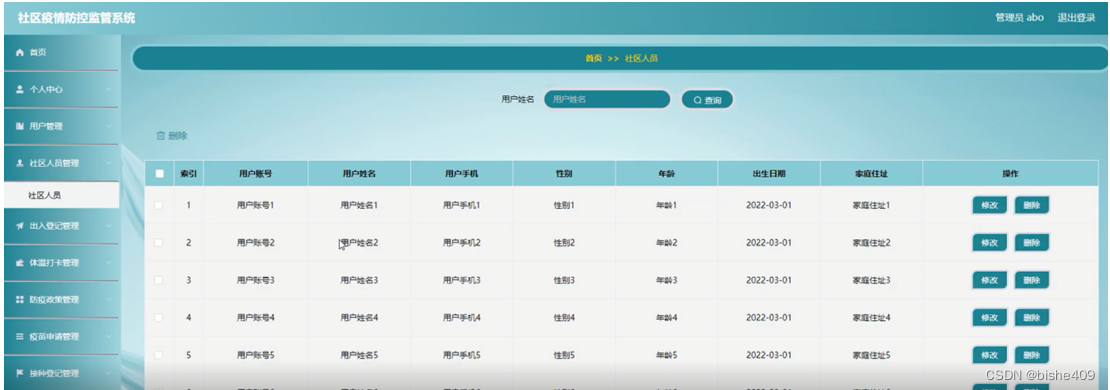Click the 家庭住址 column header
Screen dimensions: 1110x390
point(871,173)
